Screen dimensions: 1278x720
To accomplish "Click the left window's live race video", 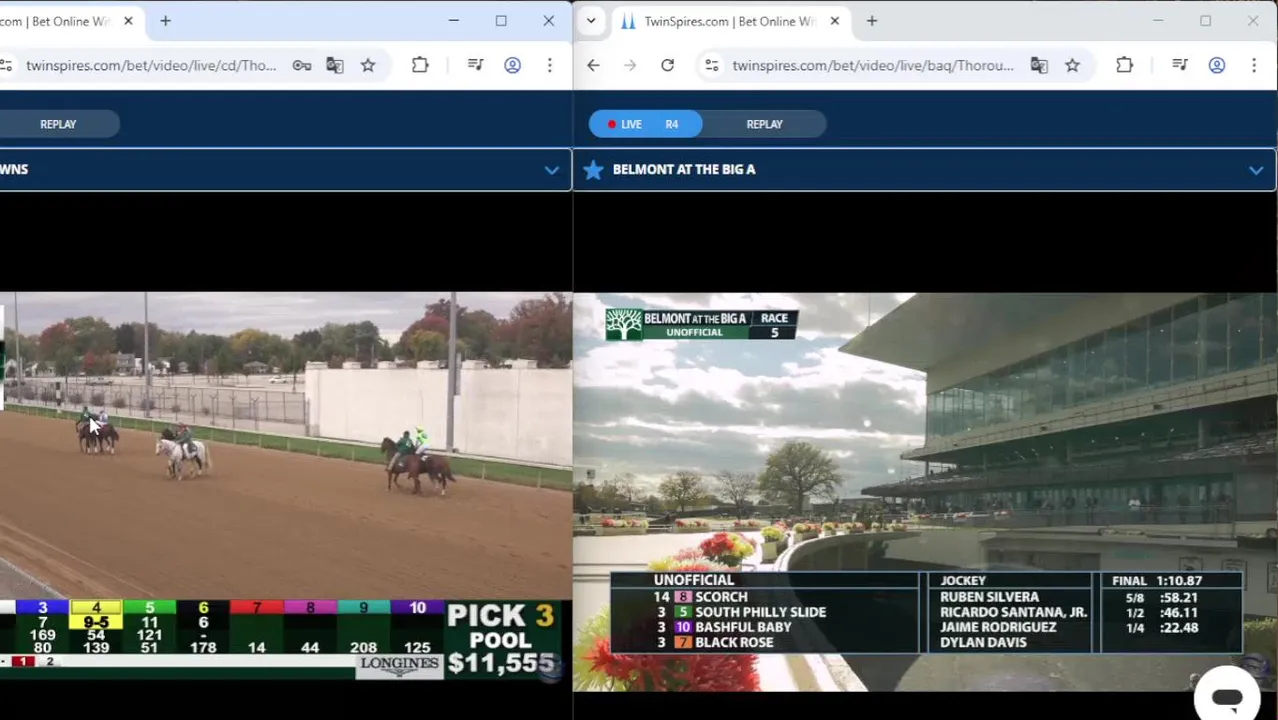I will [x=286, y=486].
